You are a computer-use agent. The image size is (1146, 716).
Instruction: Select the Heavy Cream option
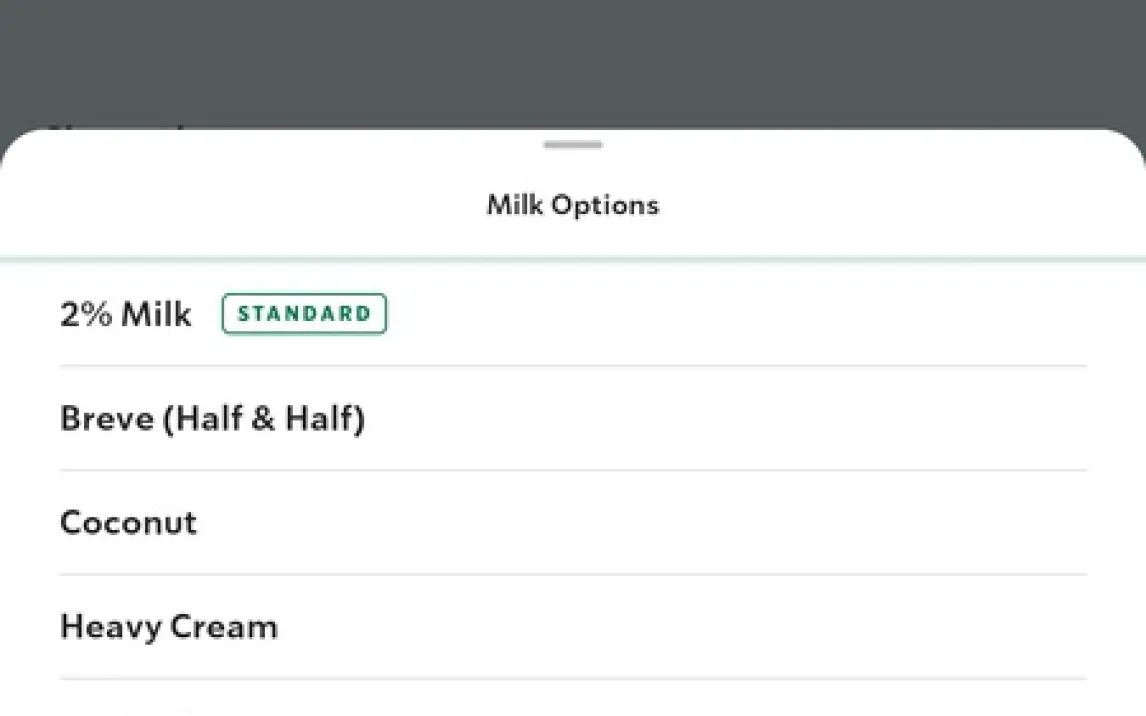(x=169, y=627)
